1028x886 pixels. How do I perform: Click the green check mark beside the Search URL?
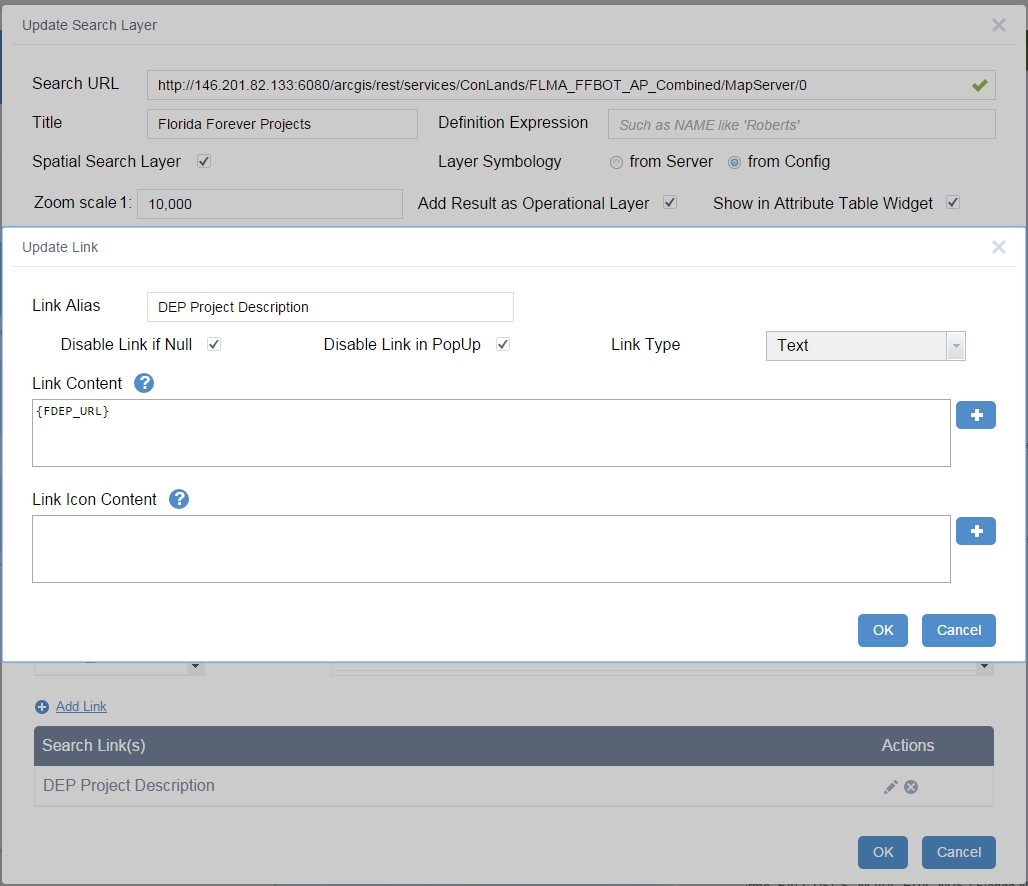[979, 85]
